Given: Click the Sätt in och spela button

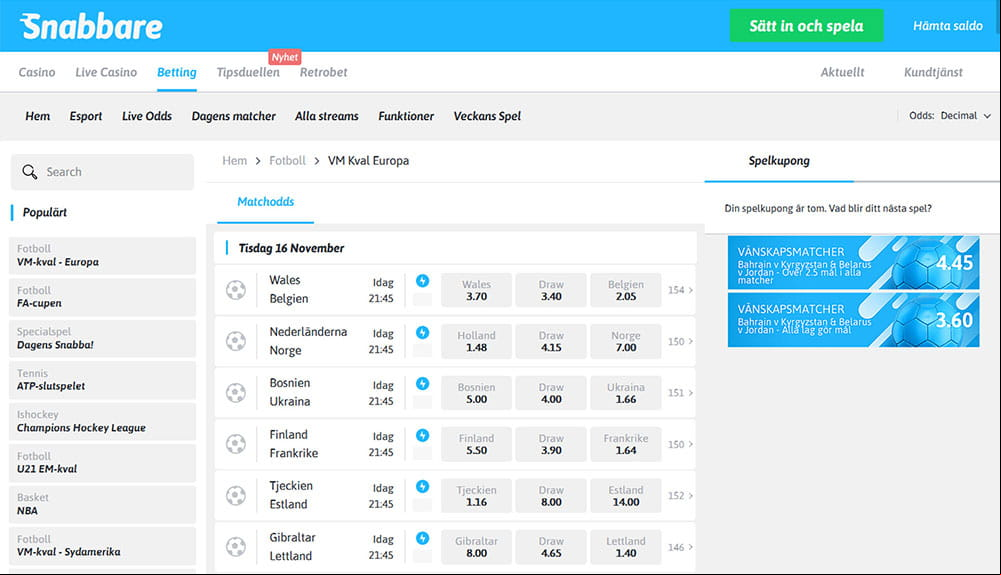Looking at the screenshot, I should [806, 26].
